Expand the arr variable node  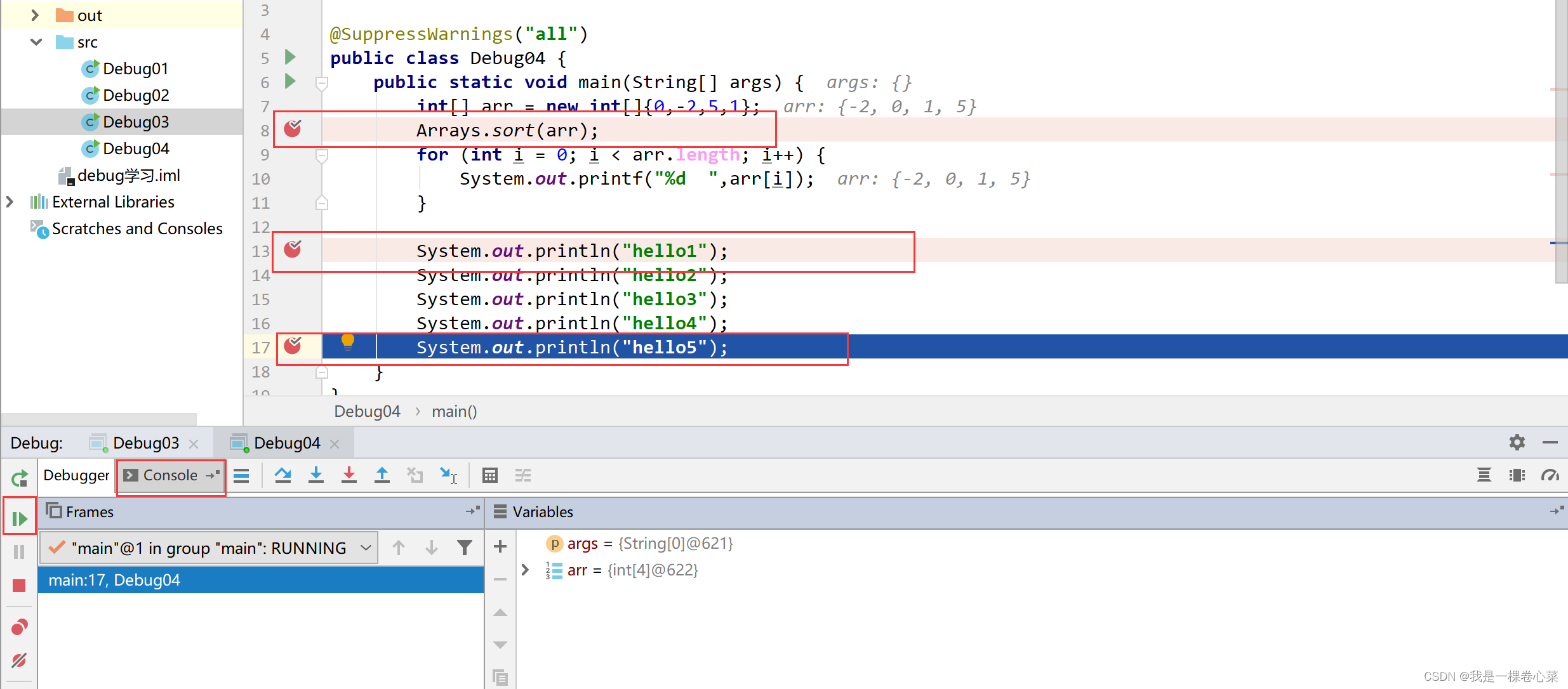525,570
